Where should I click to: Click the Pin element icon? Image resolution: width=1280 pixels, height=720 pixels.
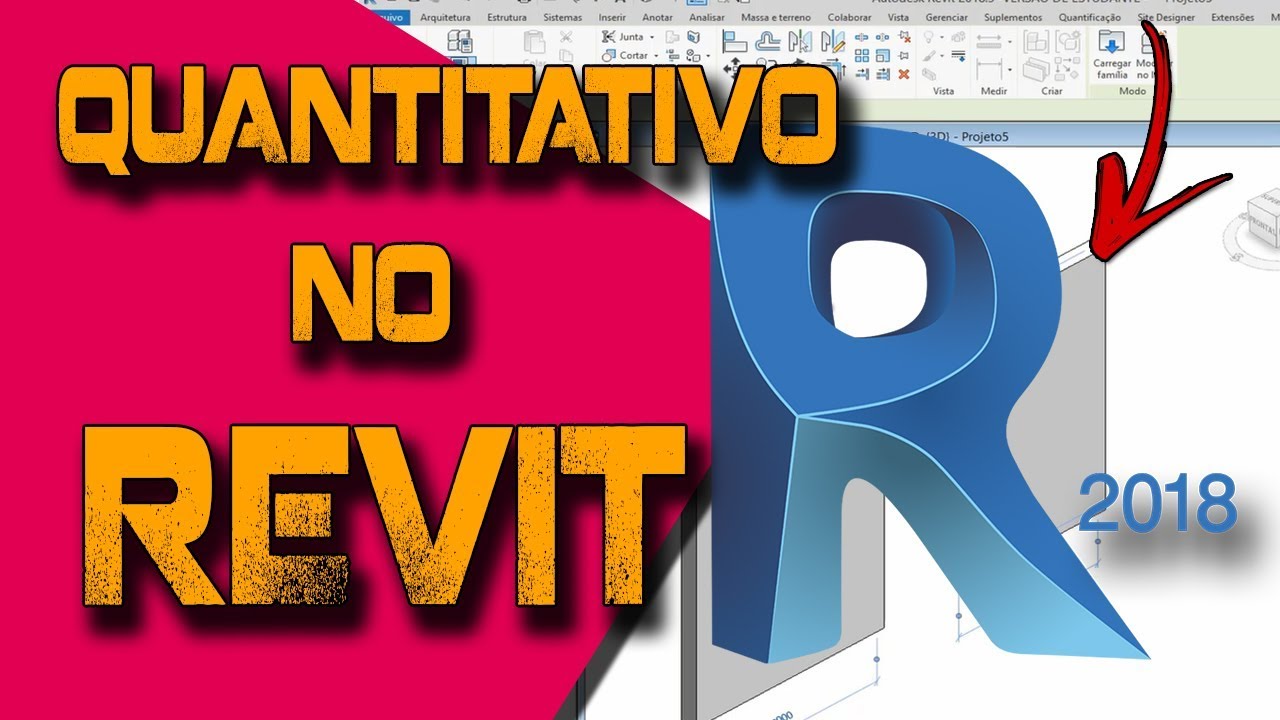pos(903,56)
